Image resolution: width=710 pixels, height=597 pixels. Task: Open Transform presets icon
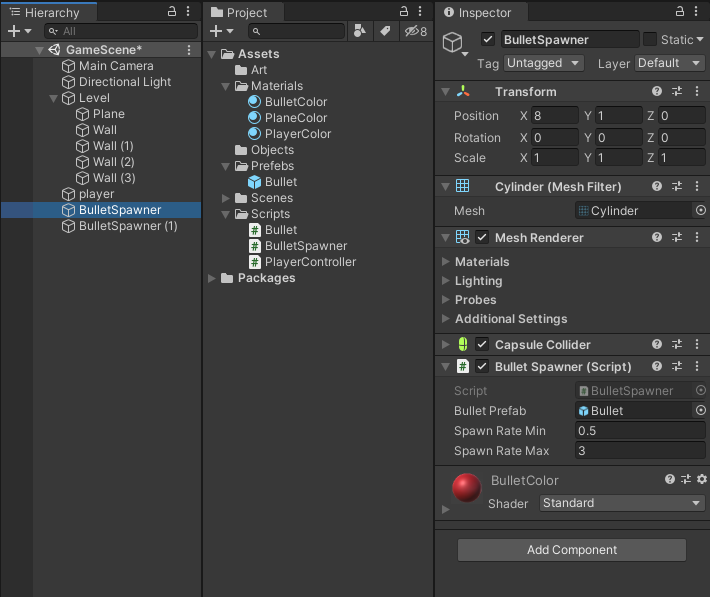click(677, 91)
